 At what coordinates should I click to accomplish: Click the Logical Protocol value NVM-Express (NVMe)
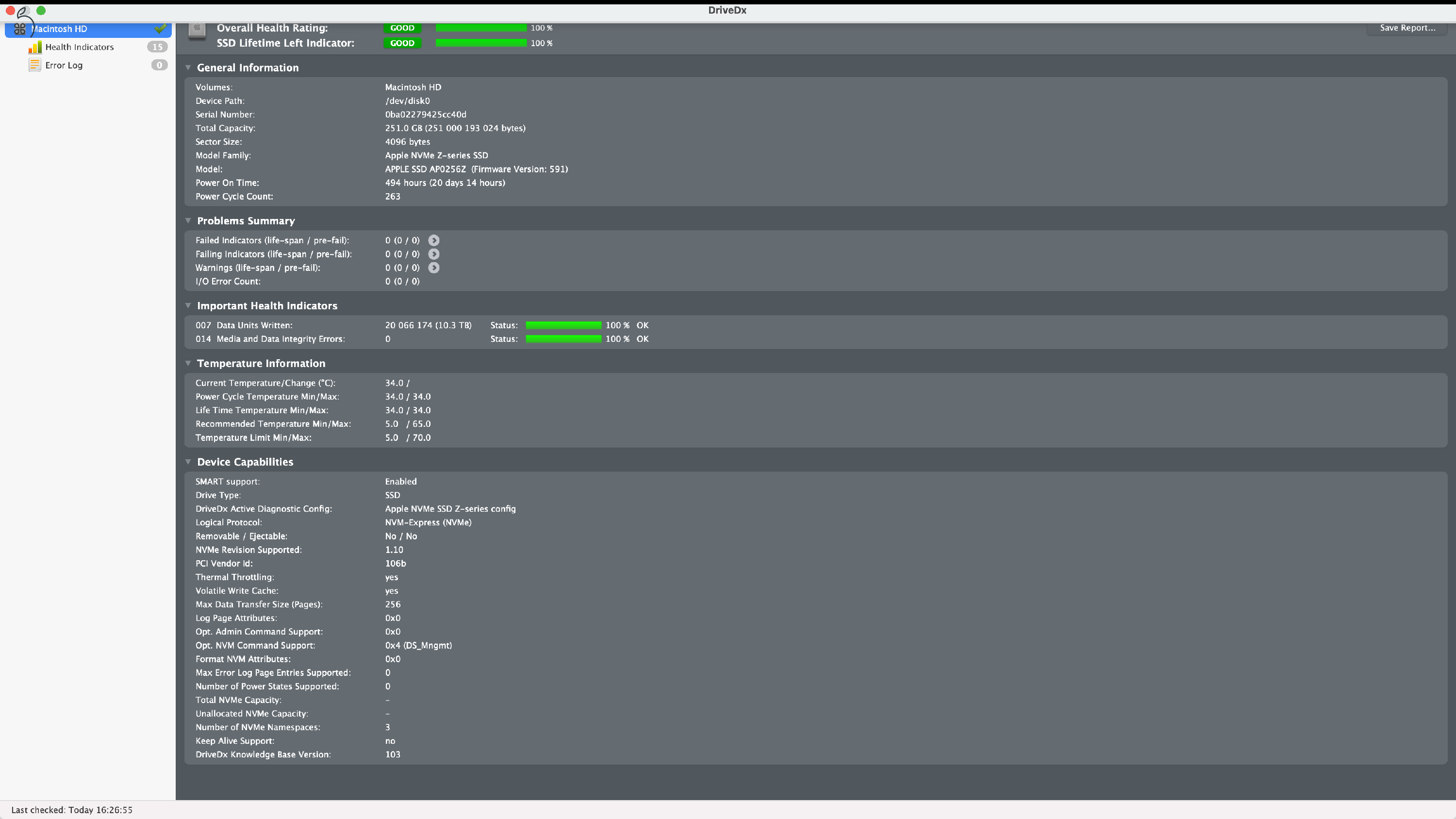tap(428, 522)
